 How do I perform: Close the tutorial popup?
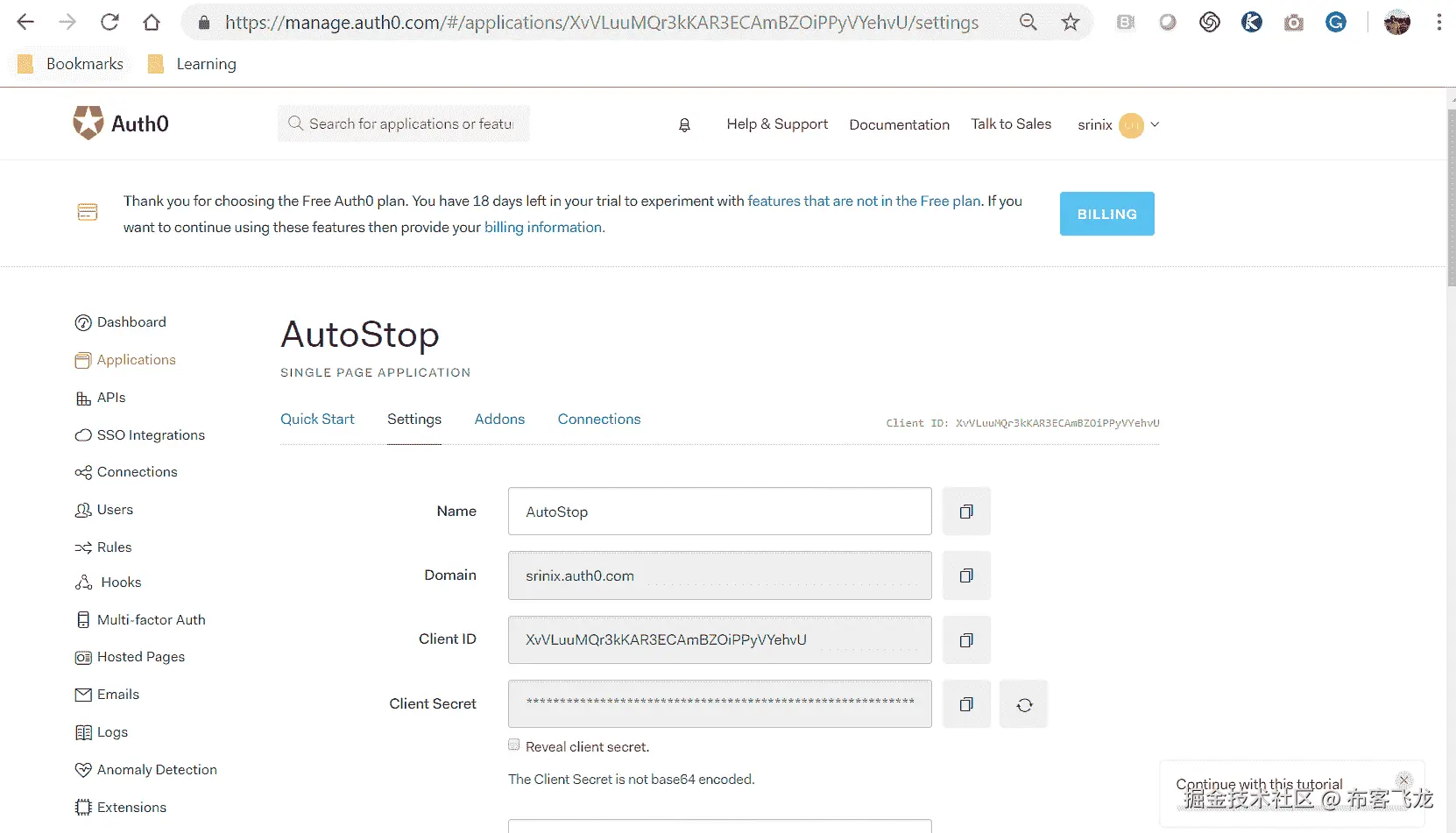coord(1404,780)
